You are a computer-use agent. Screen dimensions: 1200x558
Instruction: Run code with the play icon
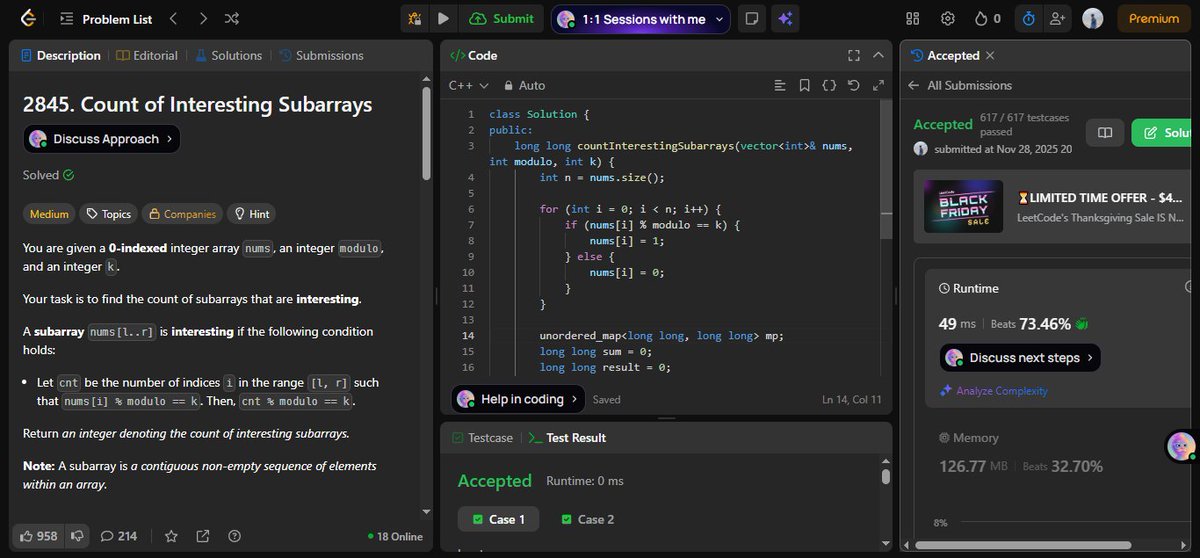coord(443,18)
